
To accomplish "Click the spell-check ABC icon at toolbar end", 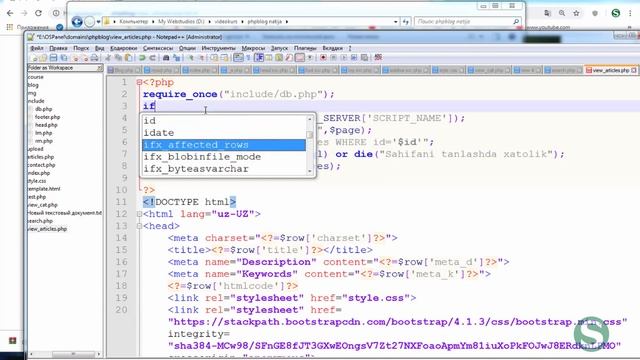I will [378, 58].
